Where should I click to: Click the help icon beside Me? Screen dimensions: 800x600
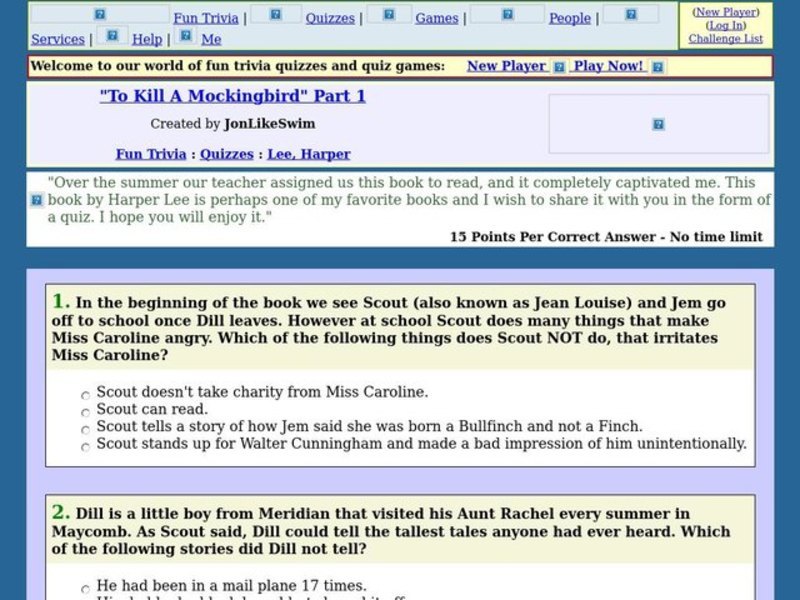pos(186,36)
